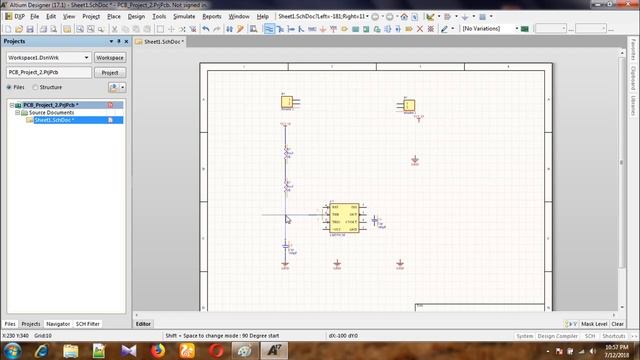
Task: Click the New document icon
Action: pos(8,29)
